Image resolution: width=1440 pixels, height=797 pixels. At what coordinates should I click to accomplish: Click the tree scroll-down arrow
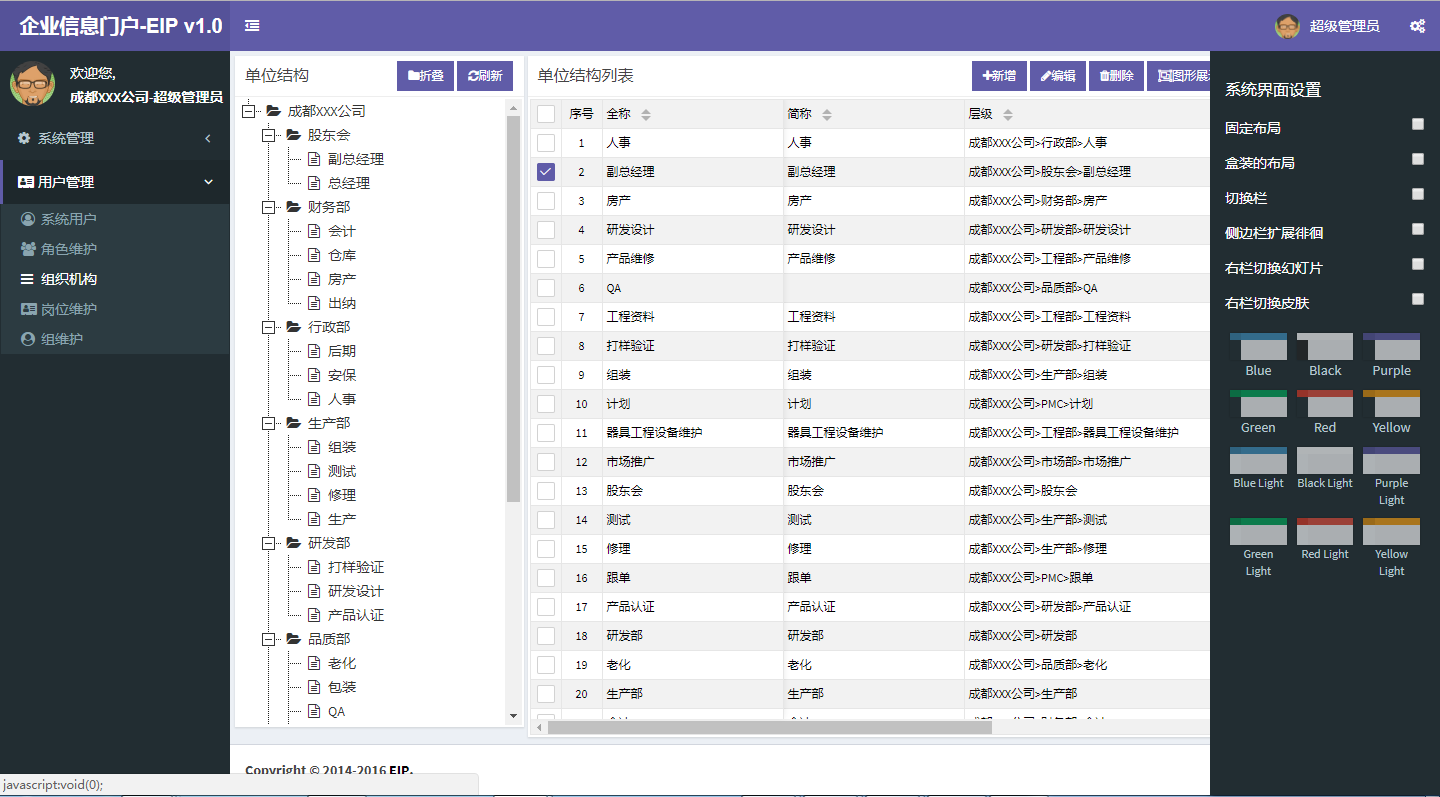514,716
